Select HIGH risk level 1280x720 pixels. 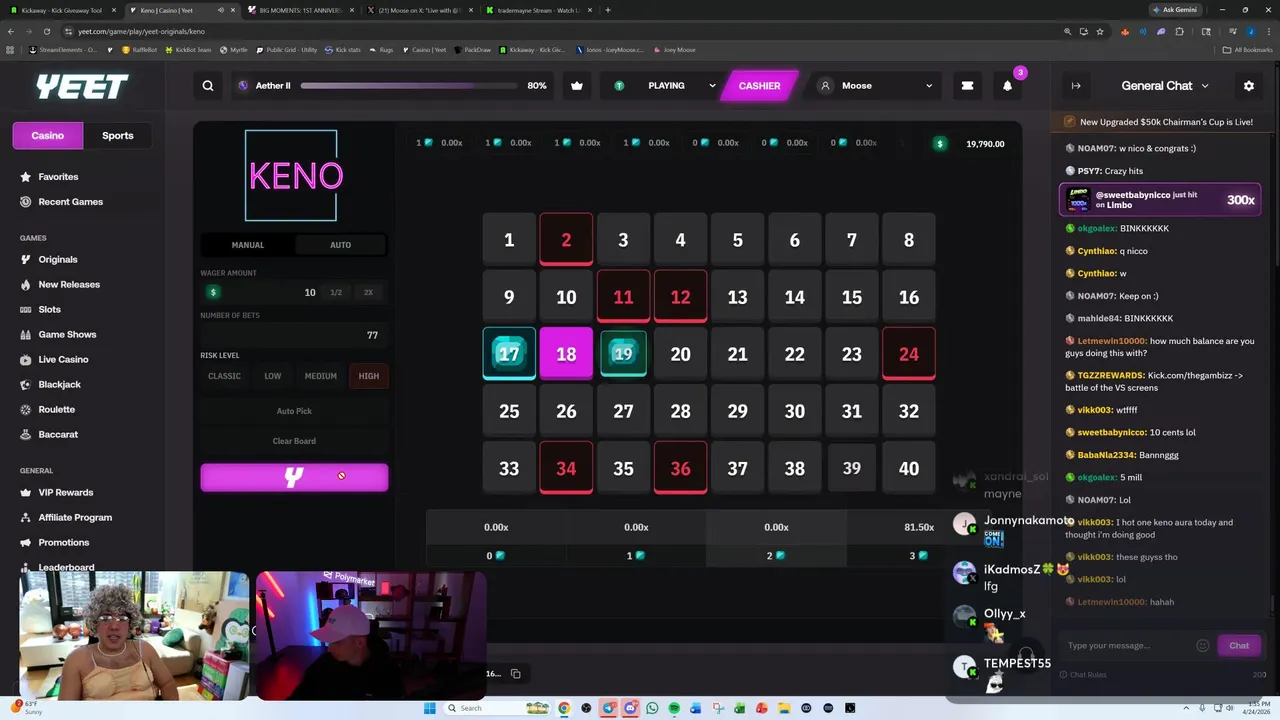(369, 376)
